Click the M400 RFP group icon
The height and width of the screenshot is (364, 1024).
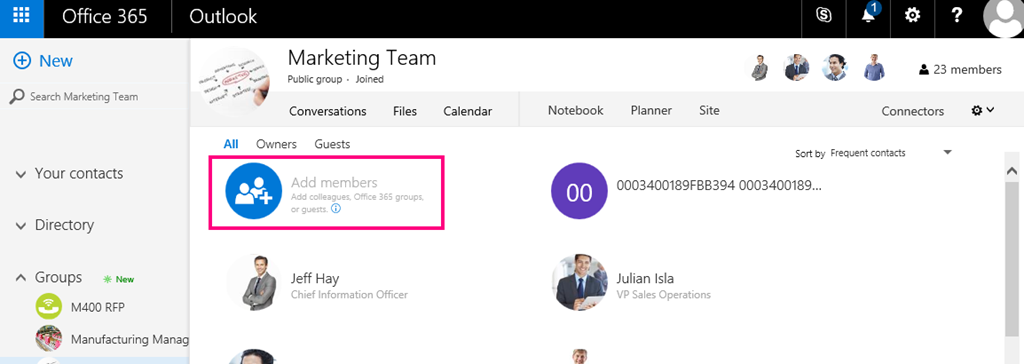point(48,307)
